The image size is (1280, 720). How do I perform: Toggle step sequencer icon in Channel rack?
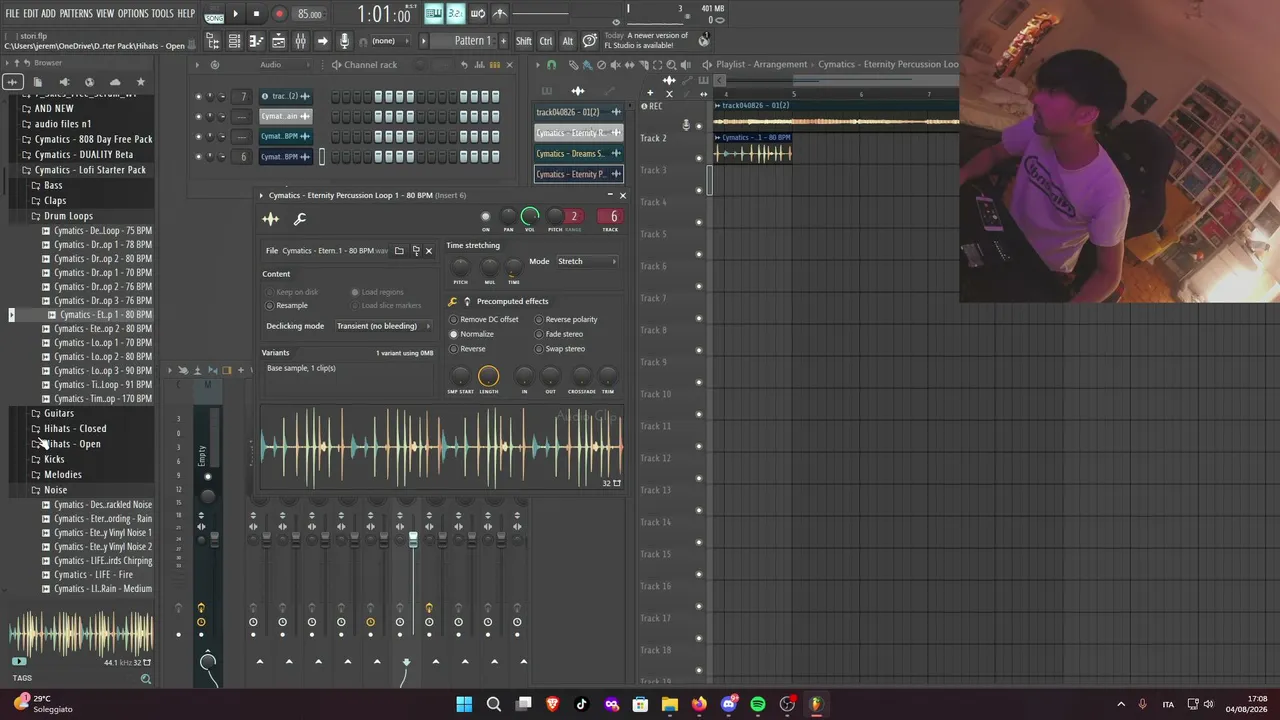[494, 65]
